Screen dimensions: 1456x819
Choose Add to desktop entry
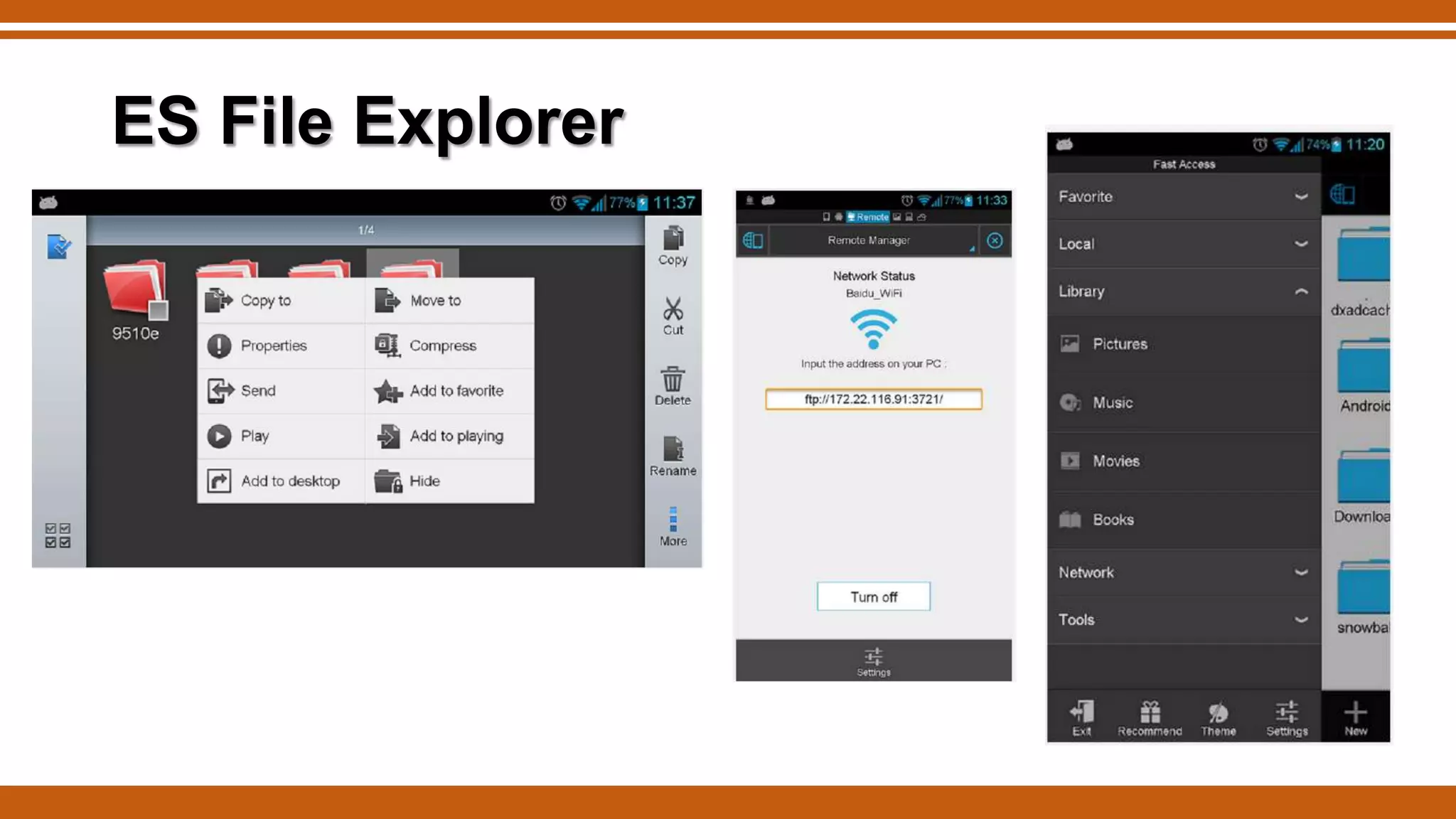point(281,481)
